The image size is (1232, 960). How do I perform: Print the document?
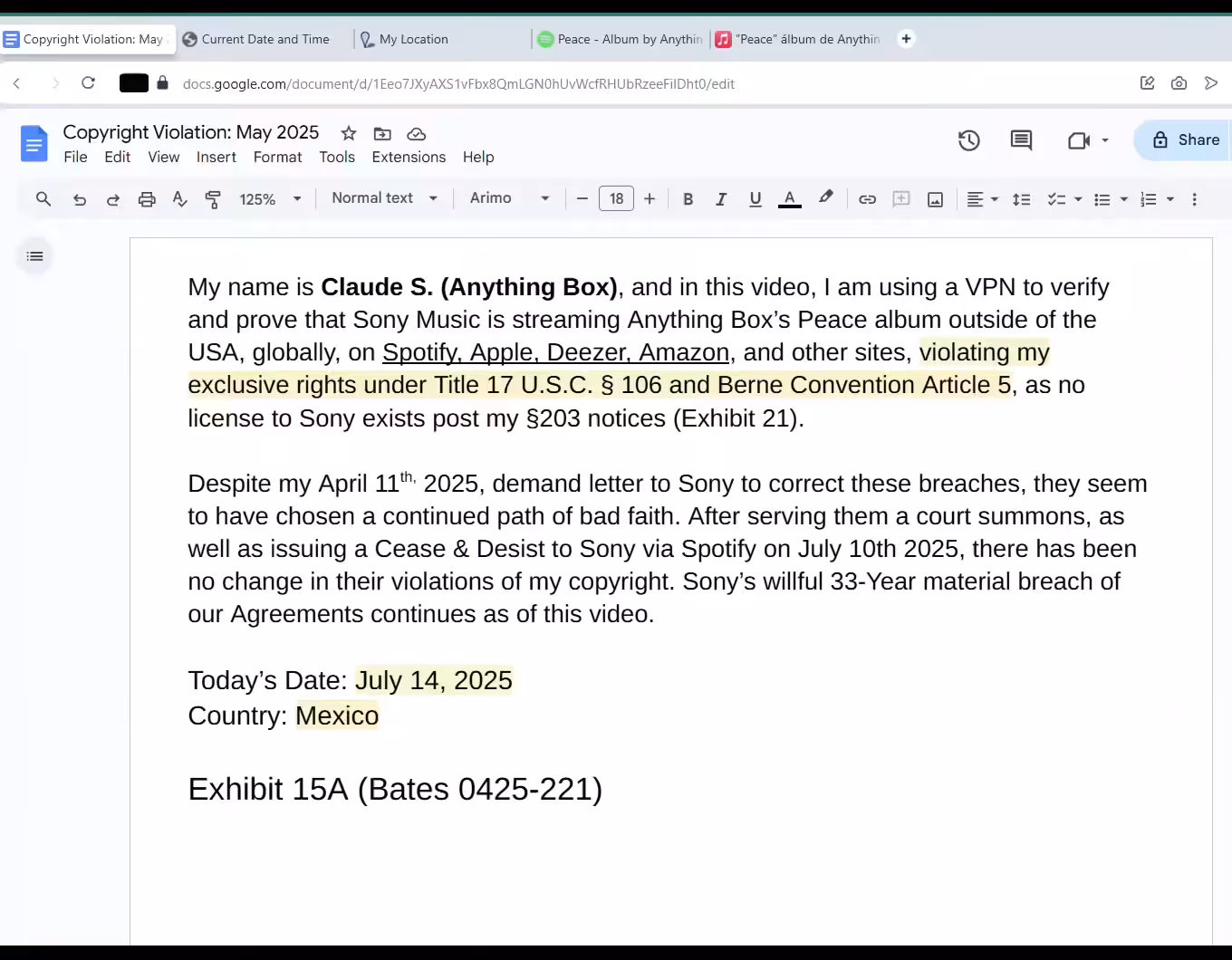(147, 199)
